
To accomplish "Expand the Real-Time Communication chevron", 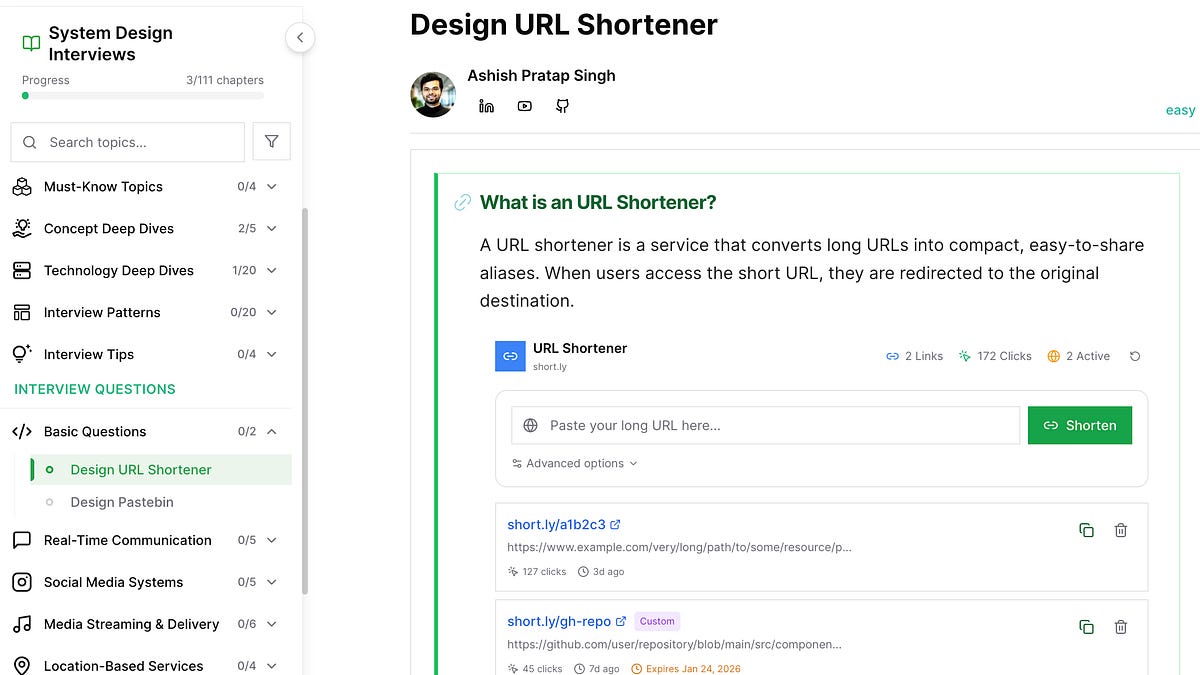I will pyautogui.click(x=272, y=540).
